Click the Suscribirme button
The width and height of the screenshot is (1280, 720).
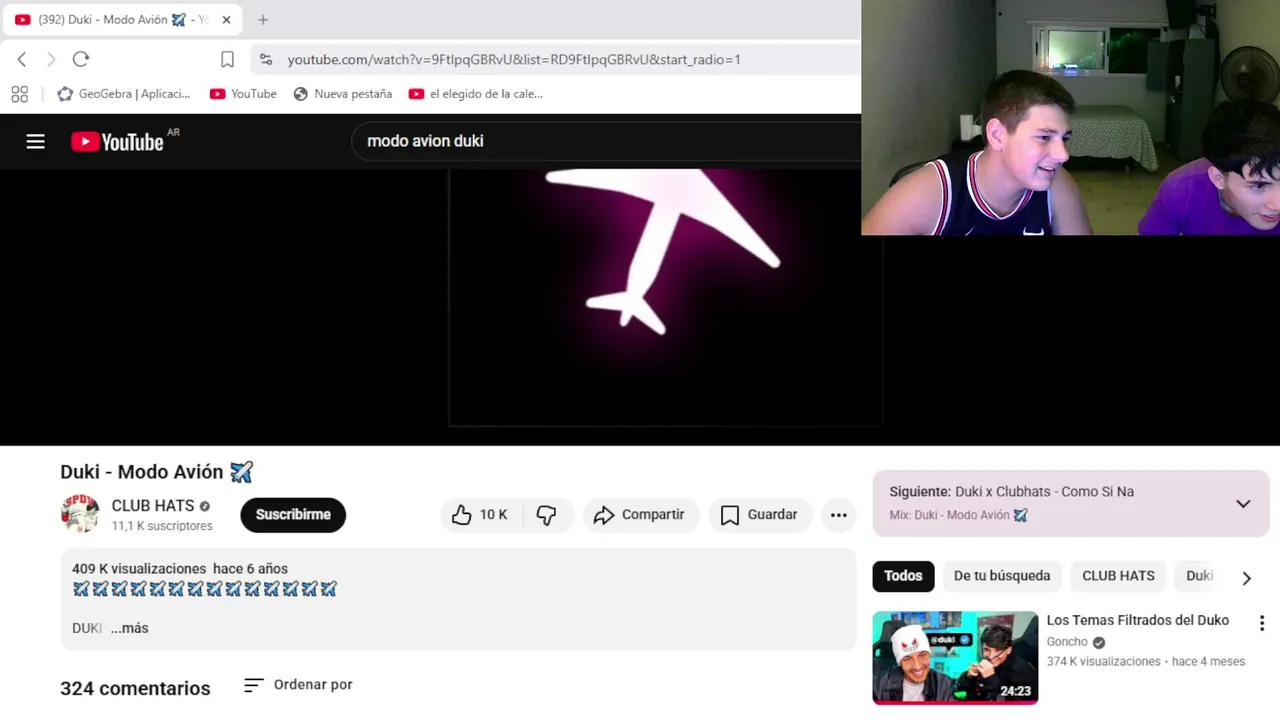pos(293,514)
